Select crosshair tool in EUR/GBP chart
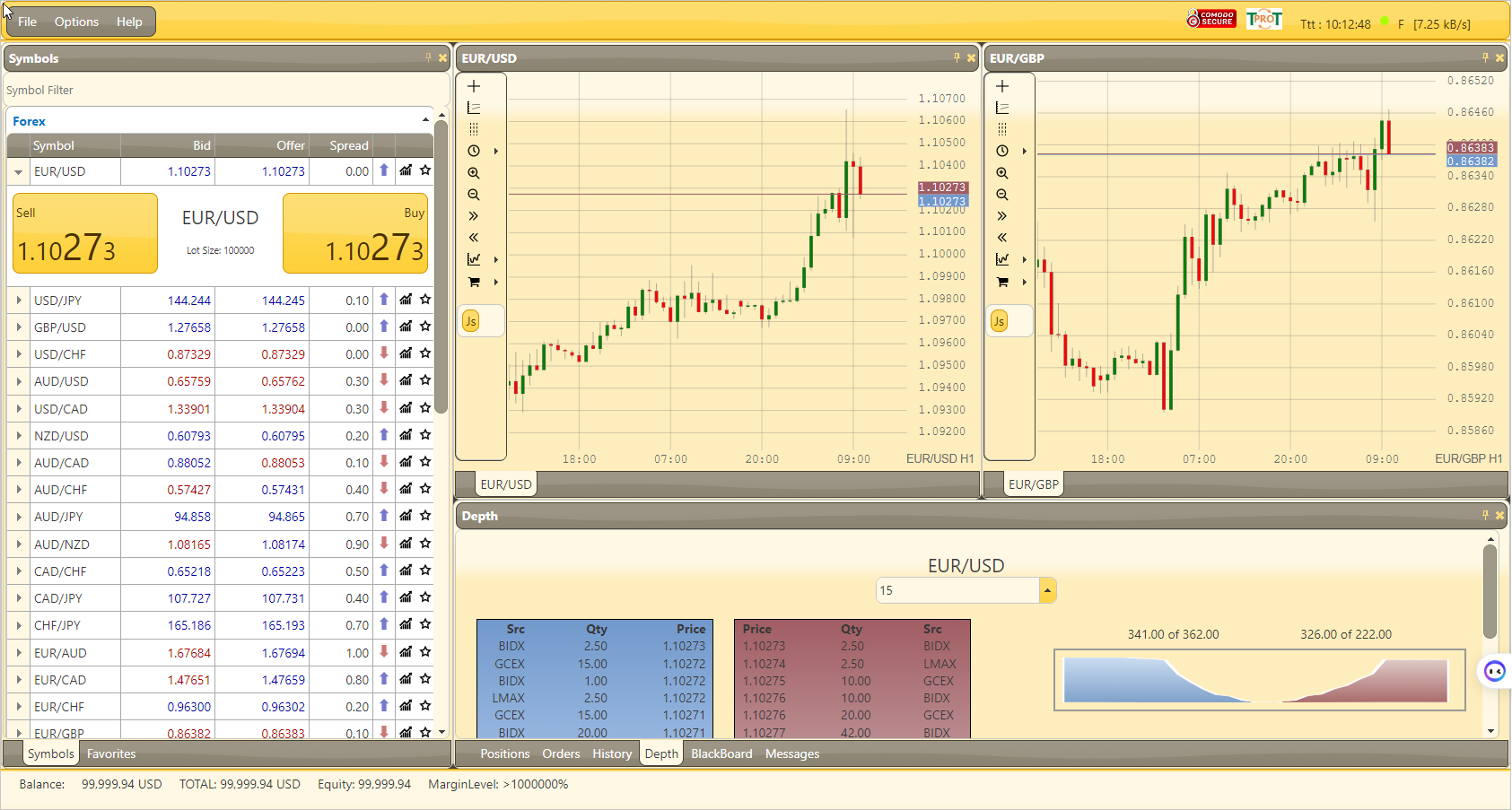The image size is (1512, 810). click(1002, 86)
